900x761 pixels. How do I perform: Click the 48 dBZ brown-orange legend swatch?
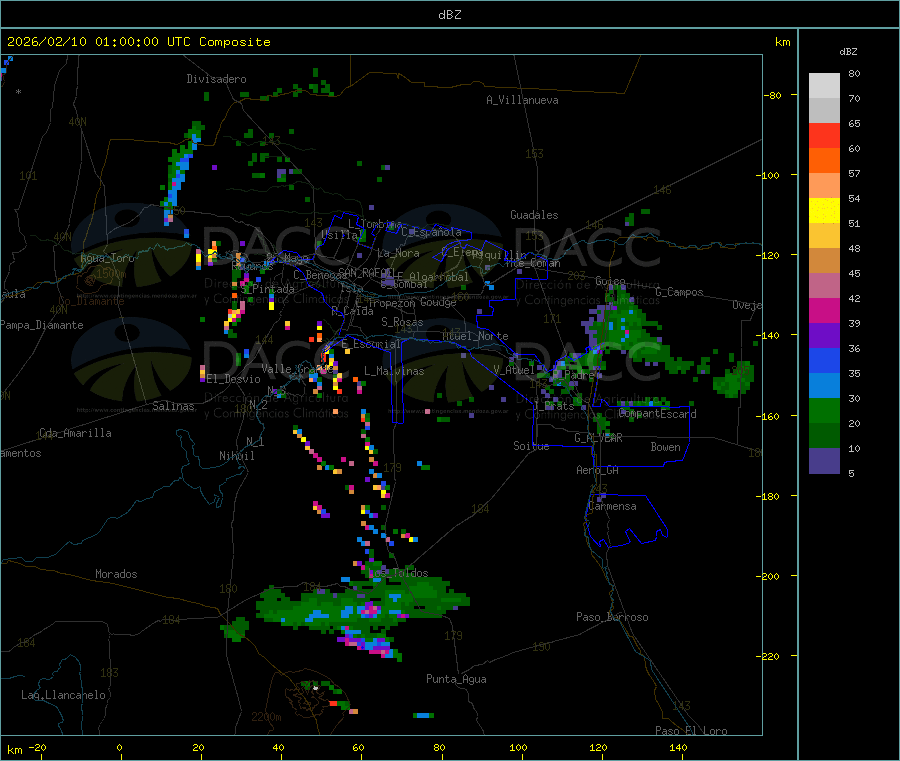[x=824, y=261]
